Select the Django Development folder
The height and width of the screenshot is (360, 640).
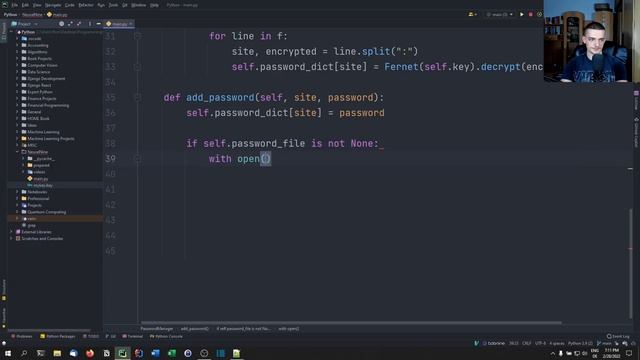point(46,78)
